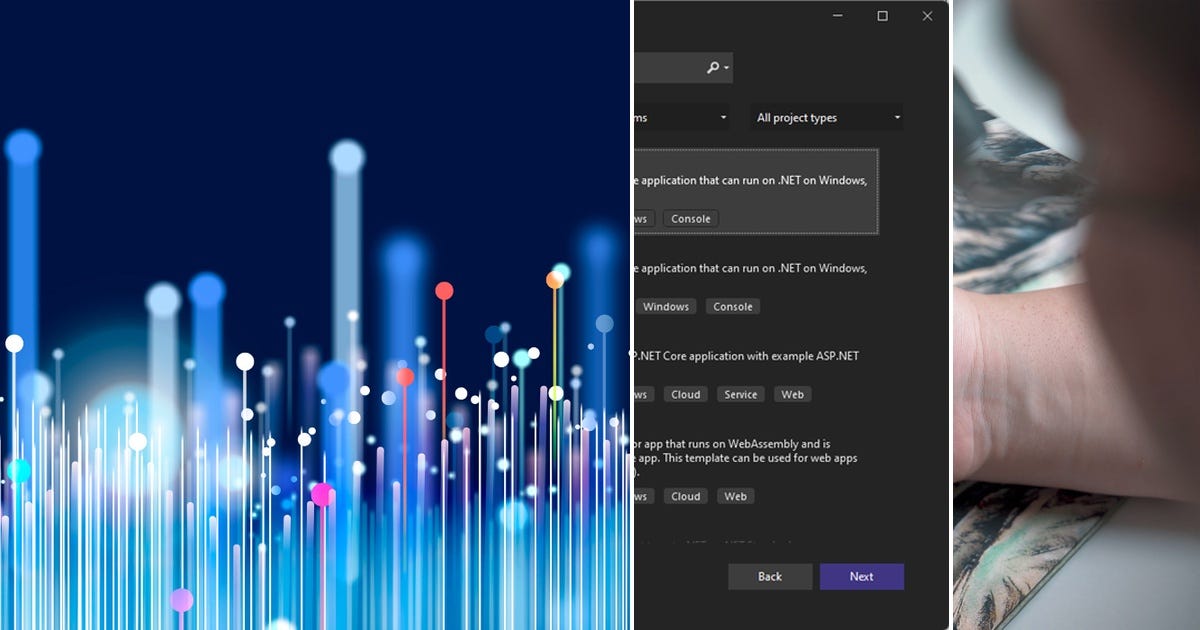Filter by the Console tag on first template
The width and height of the screenshot is (1200, 630).
[x=690, y=218]
